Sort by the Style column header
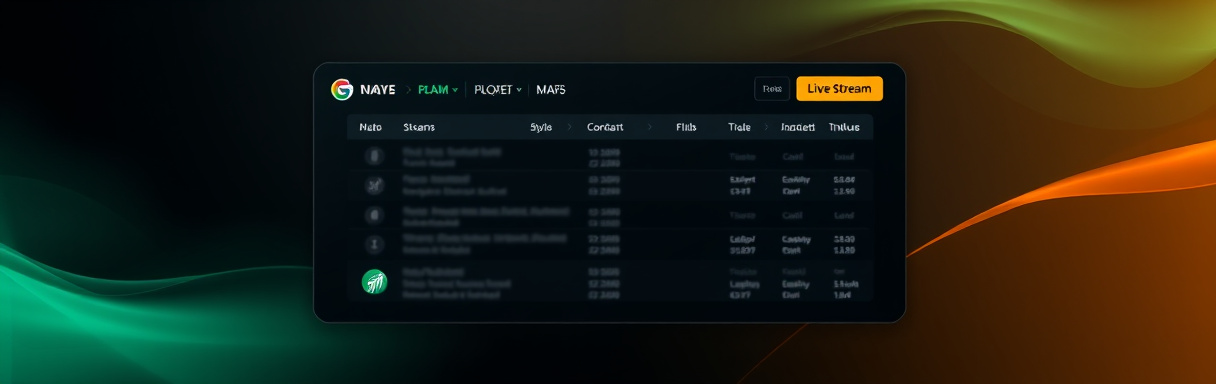Screen dimensions: 1216x384 point(541,128)
